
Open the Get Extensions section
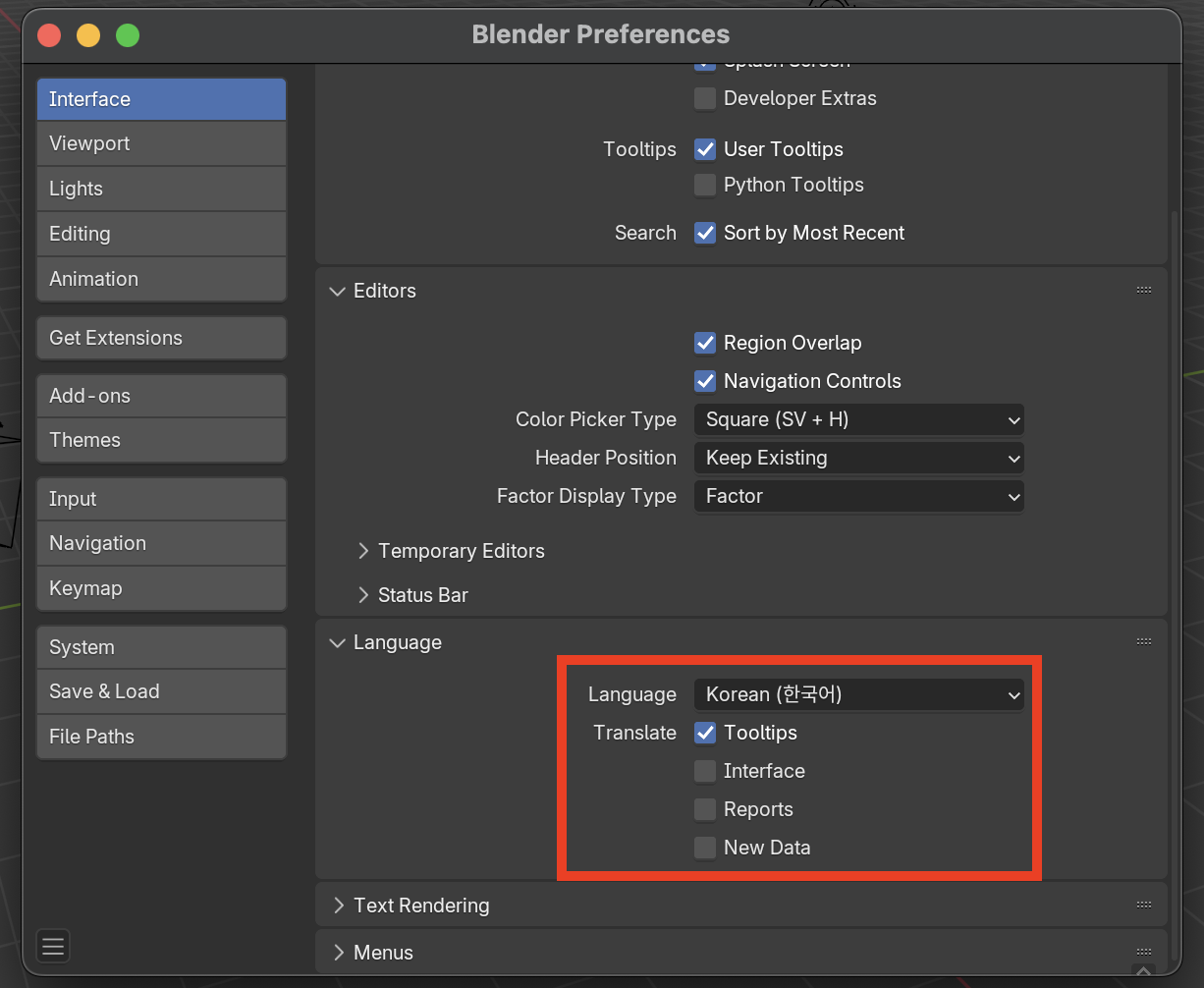162,338
